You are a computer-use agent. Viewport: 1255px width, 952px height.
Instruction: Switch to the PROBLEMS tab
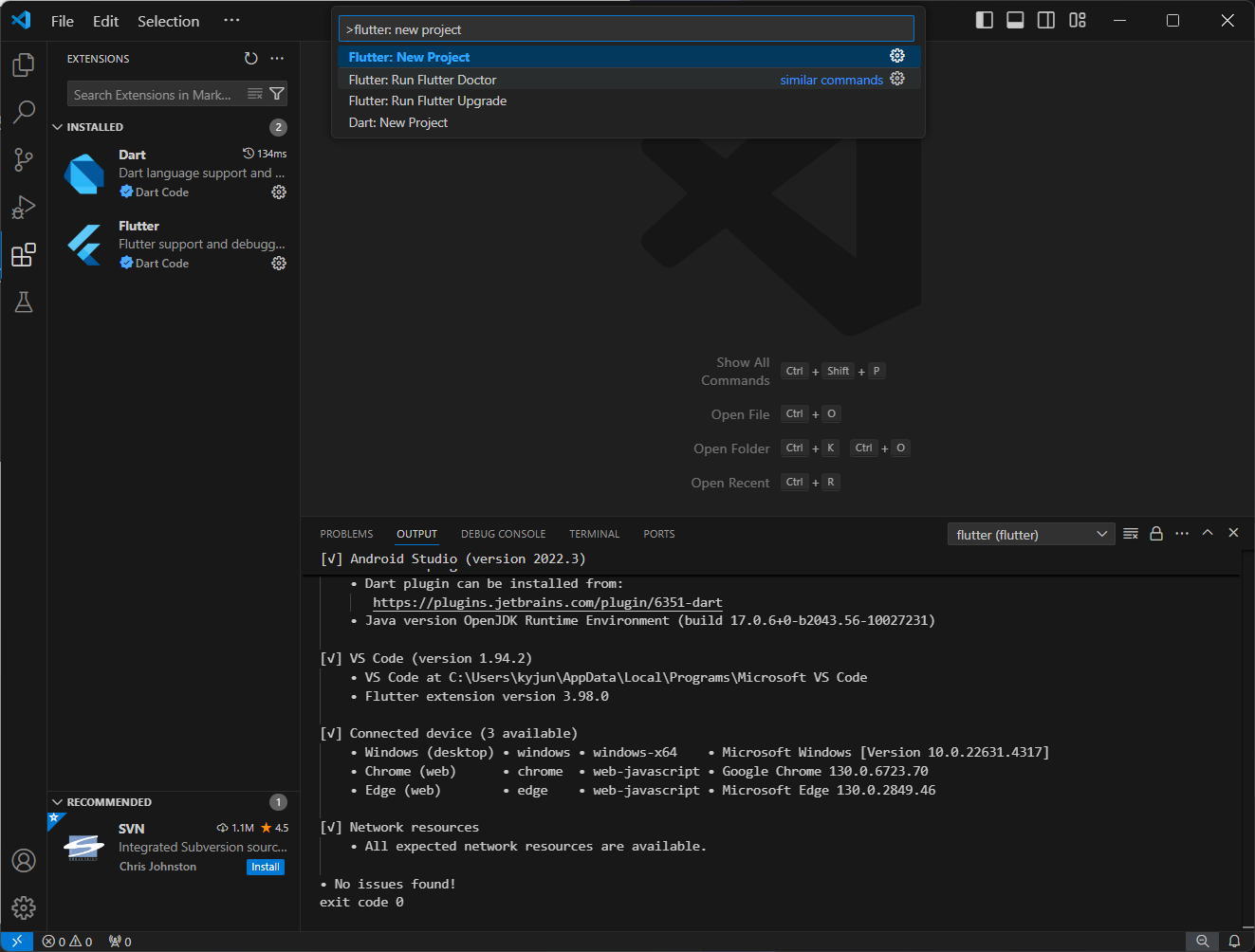point(347,534)
